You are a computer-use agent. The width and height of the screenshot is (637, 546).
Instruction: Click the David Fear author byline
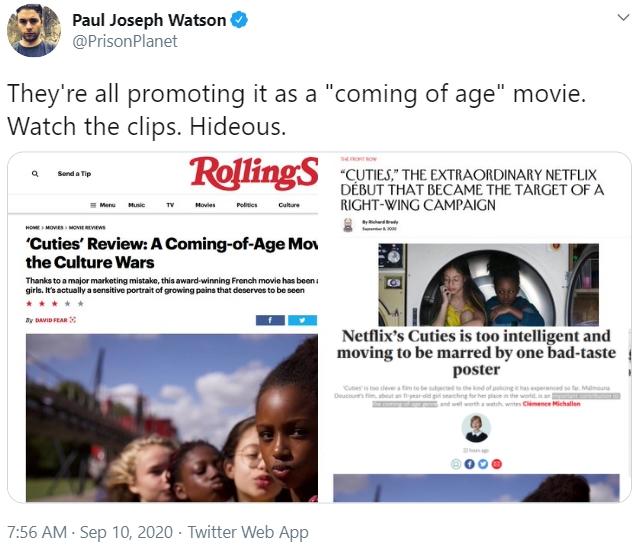click(51, 320)
